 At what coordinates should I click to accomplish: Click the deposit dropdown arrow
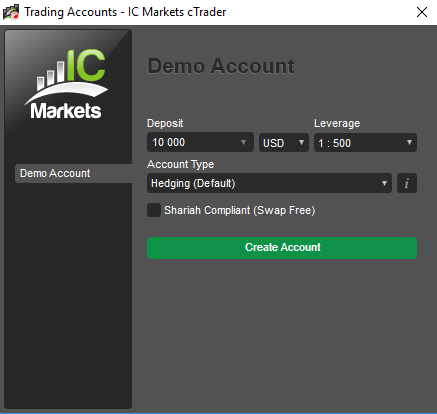click(x=243, y=142)
